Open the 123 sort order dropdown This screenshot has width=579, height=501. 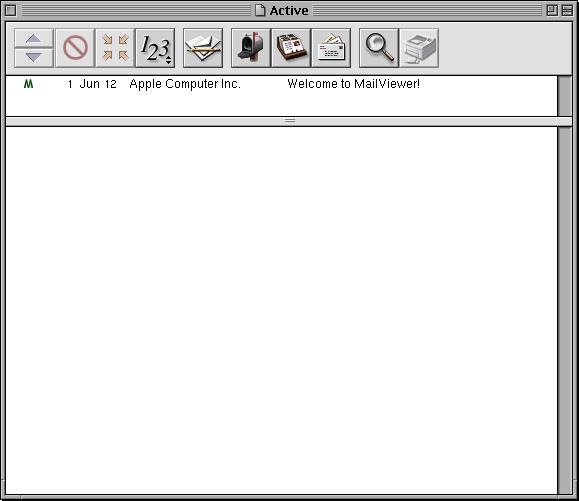pyautogui.click(x=155, y=48)
